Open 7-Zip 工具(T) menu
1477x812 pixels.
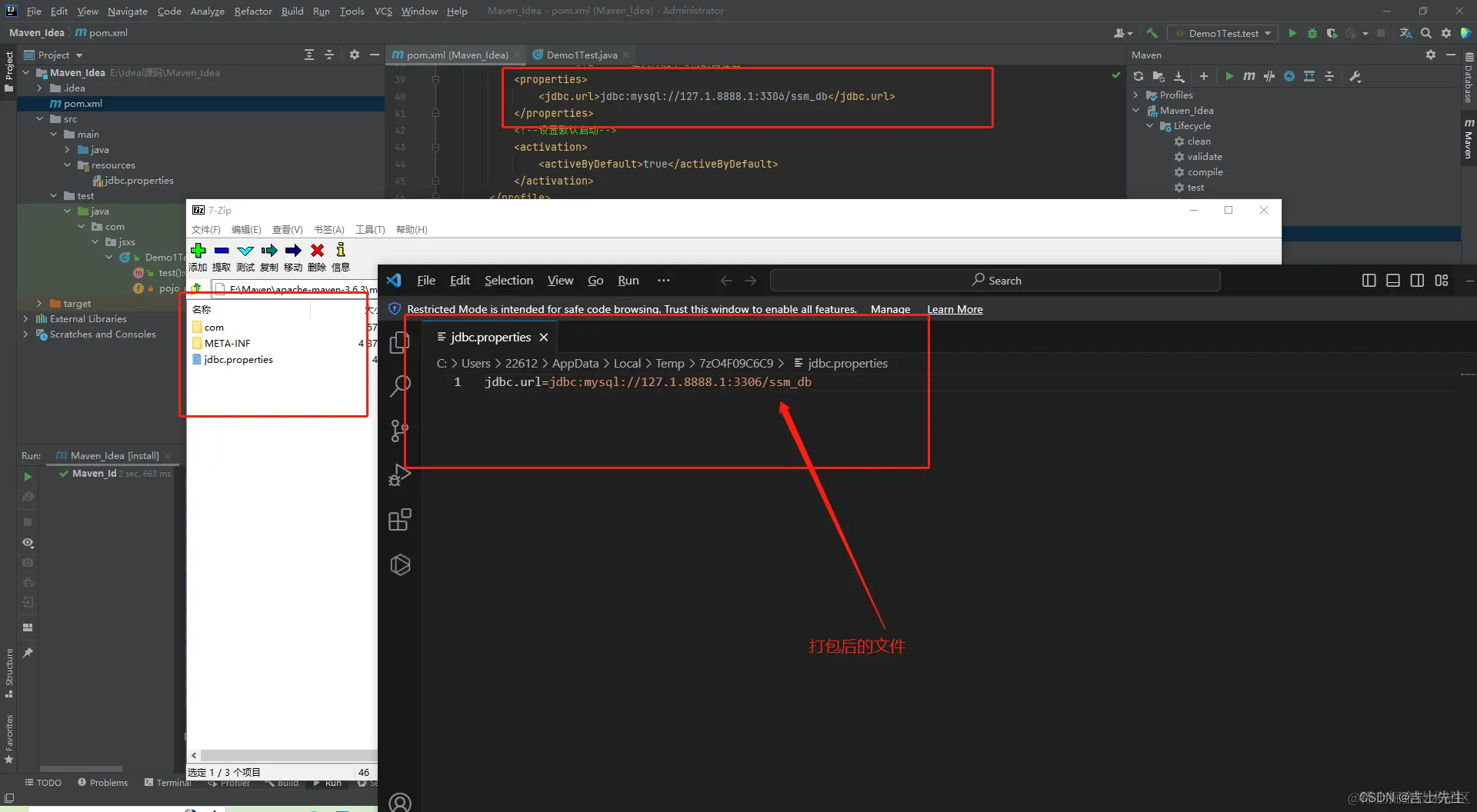coord(370,230)
